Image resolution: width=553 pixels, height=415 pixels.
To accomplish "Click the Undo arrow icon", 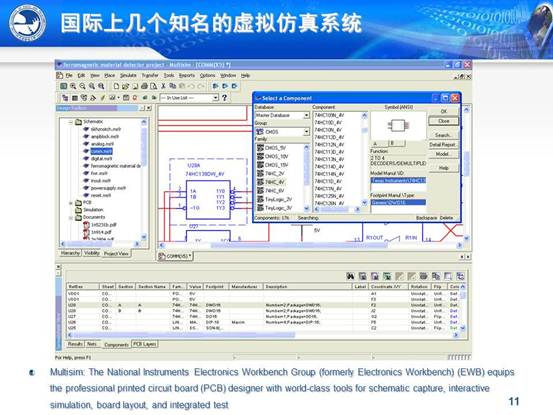I will (x=192, y=86).
